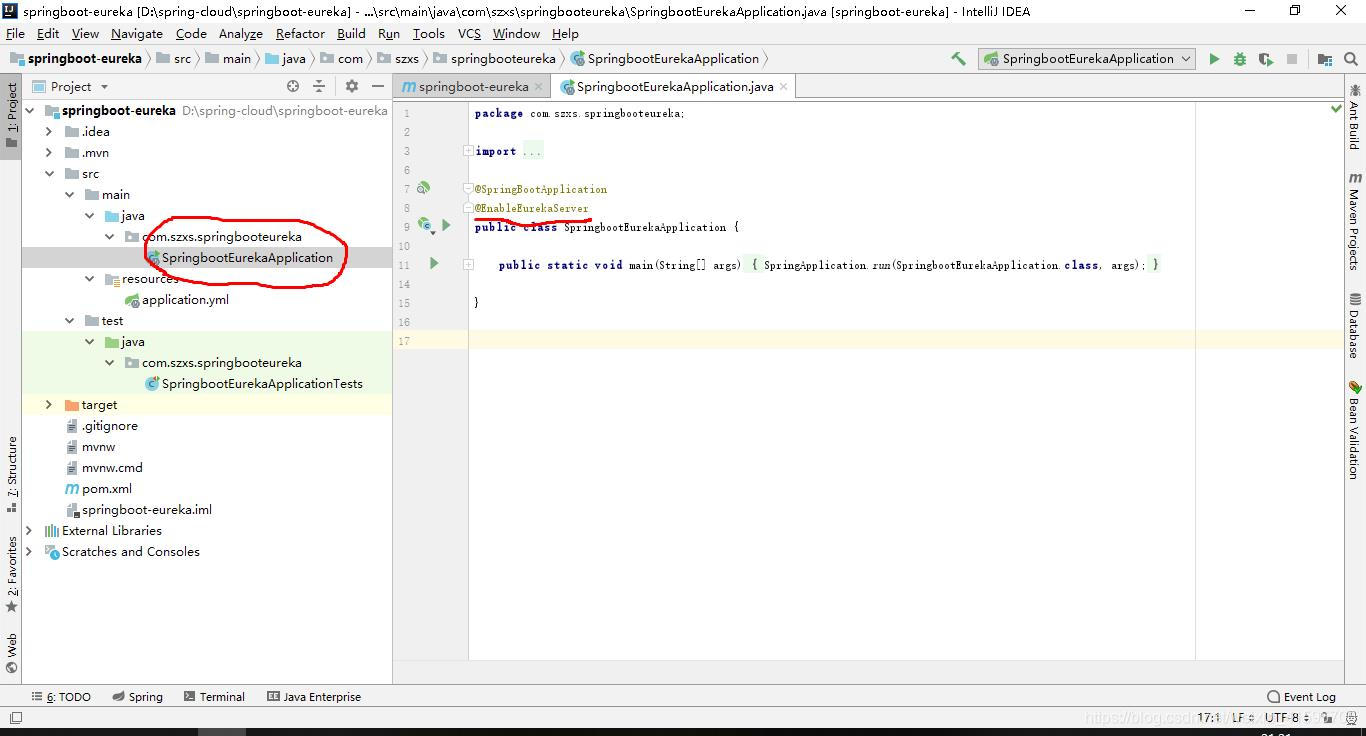
Task: Click the springbooteureka breadcrumb folder
Action: pyautogui.click(x=494, y=59)
